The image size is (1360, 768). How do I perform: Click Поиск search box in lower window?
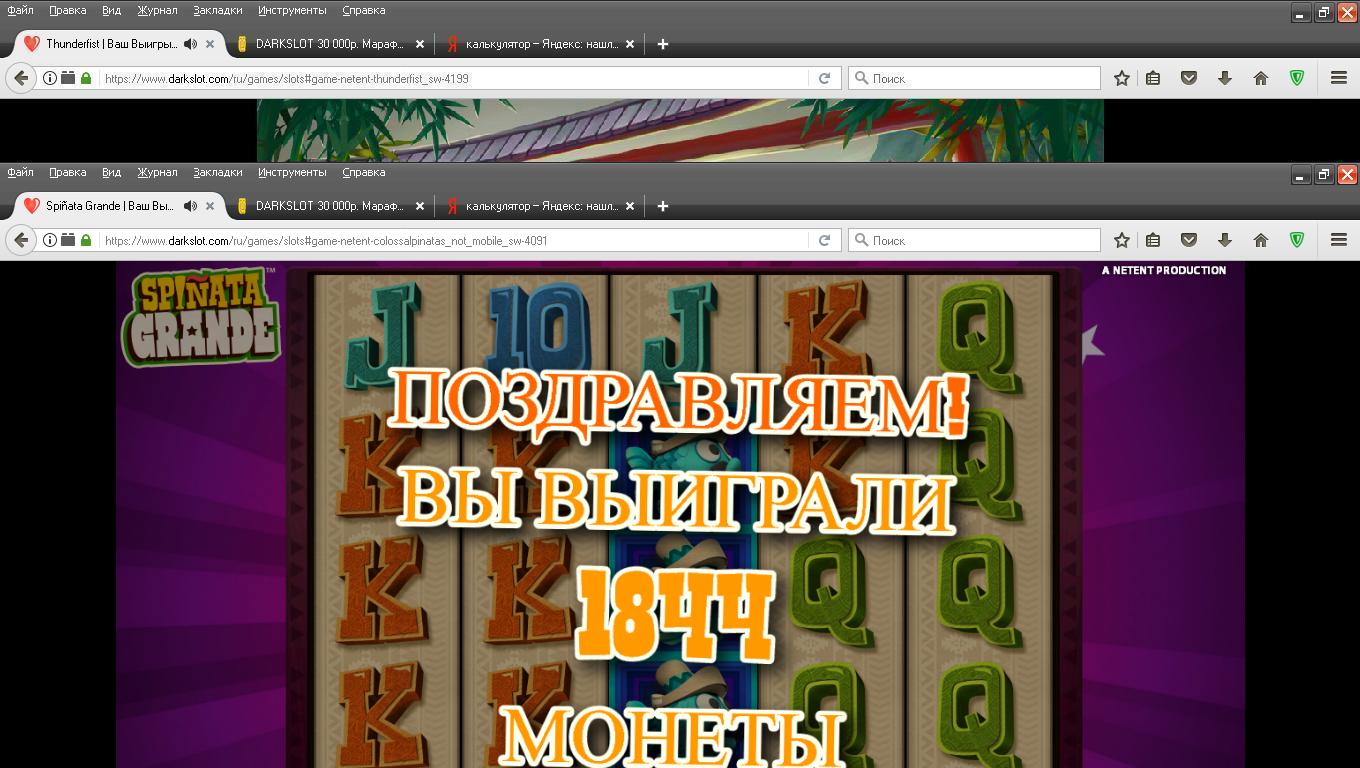pyautogui.click(x=974, y=240)
